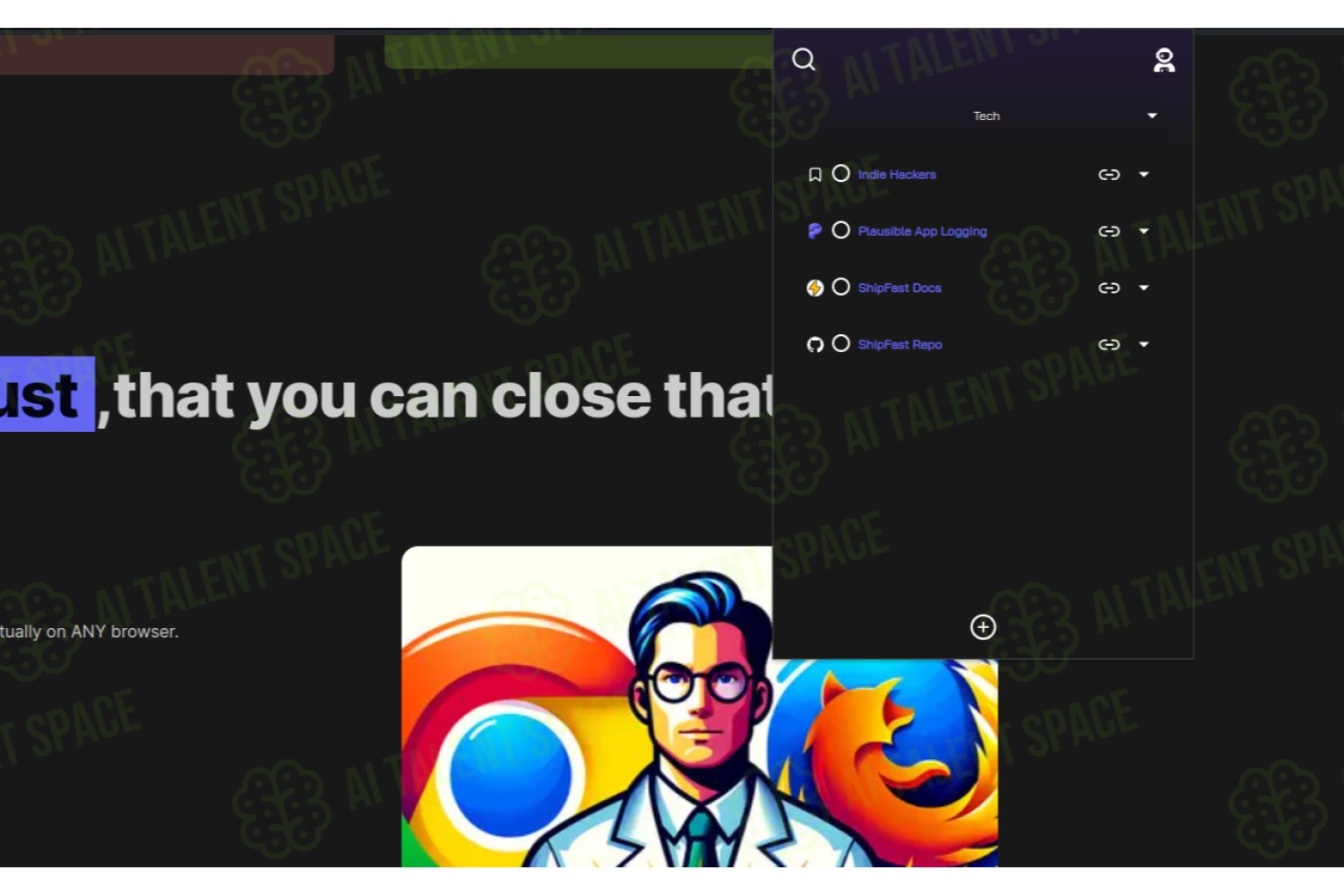Expand options arrow for ShipFast Docs
This screenshot has height=896, width=1344.
click(1143, 288)
